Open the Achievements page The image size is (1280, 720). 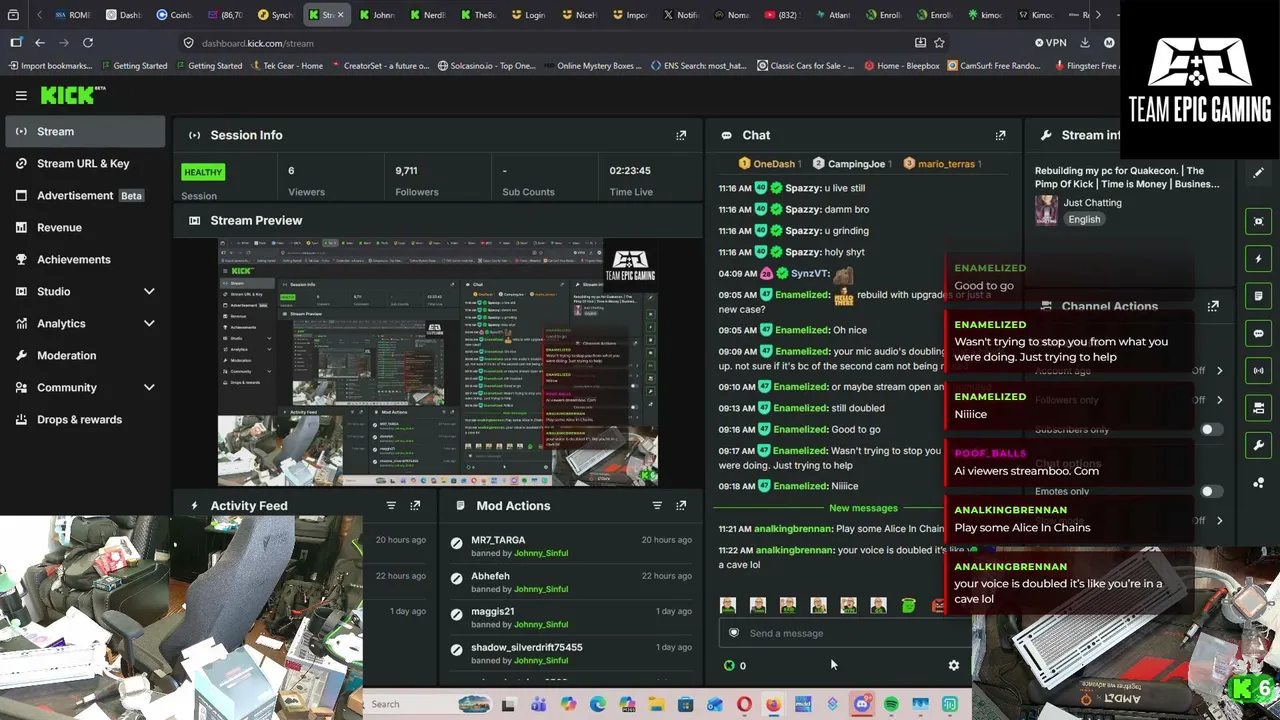click(85, 259)
